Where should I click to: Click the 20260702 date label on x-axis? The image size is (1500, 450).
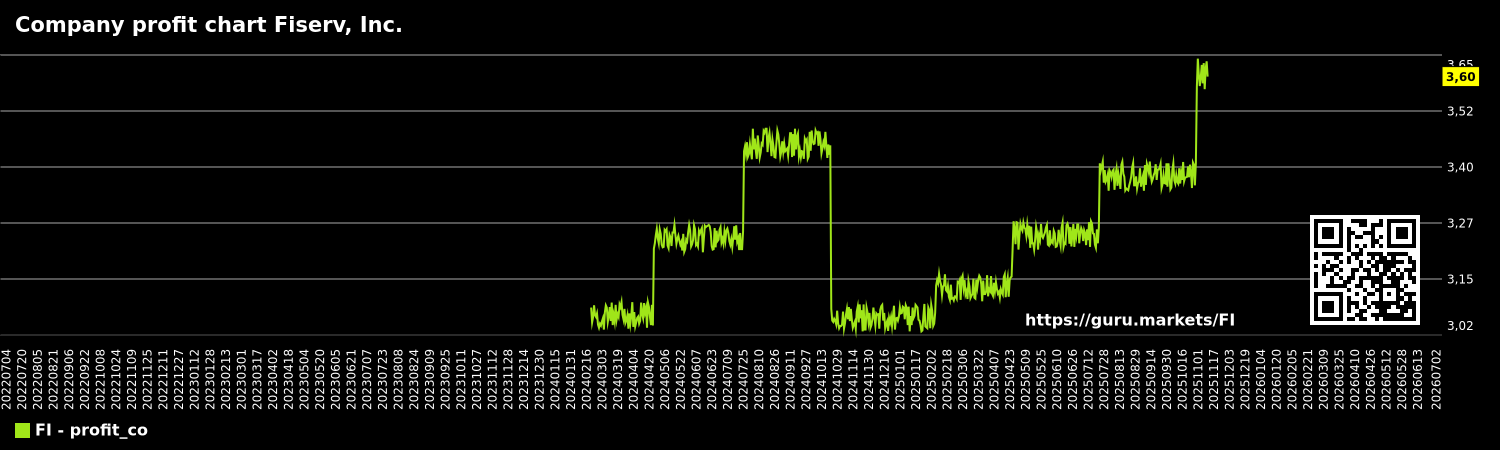(1437, 378)
